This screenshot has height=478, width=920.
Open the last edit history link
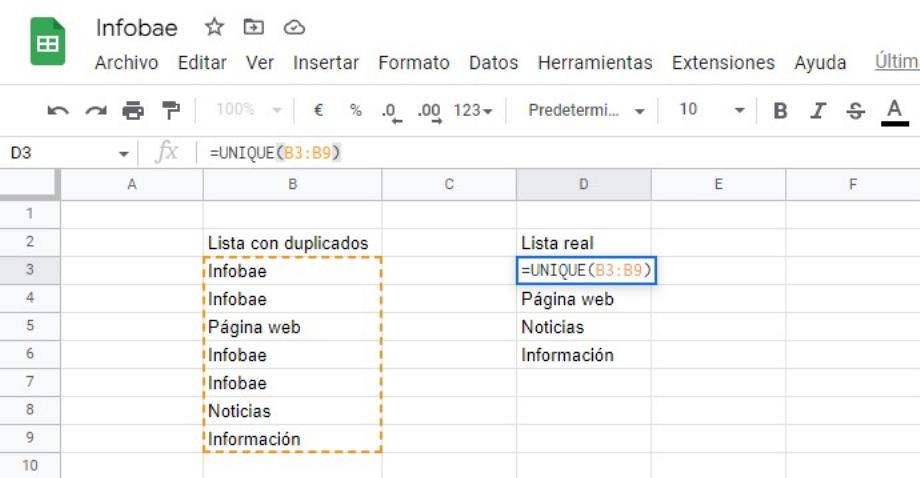tap(897, 61)
